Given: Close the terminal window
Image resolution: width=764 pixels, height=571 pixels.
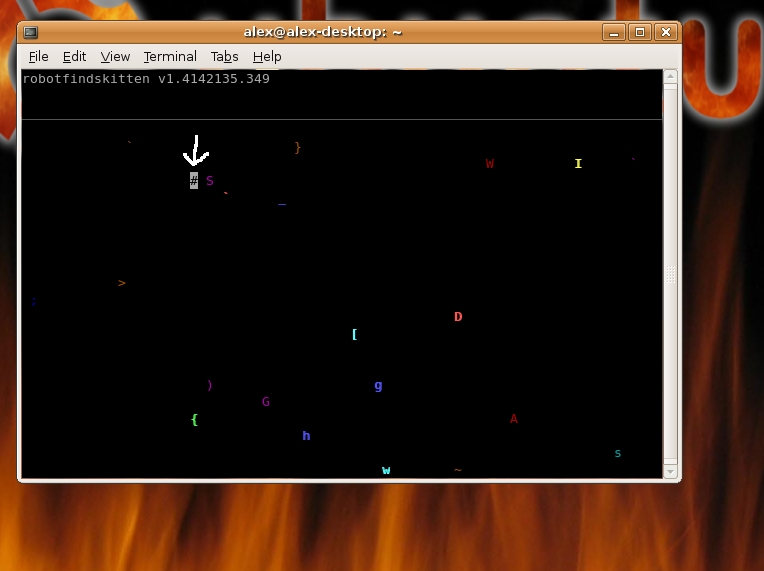Looking at the screenshot, I should (x=666, y=33).
